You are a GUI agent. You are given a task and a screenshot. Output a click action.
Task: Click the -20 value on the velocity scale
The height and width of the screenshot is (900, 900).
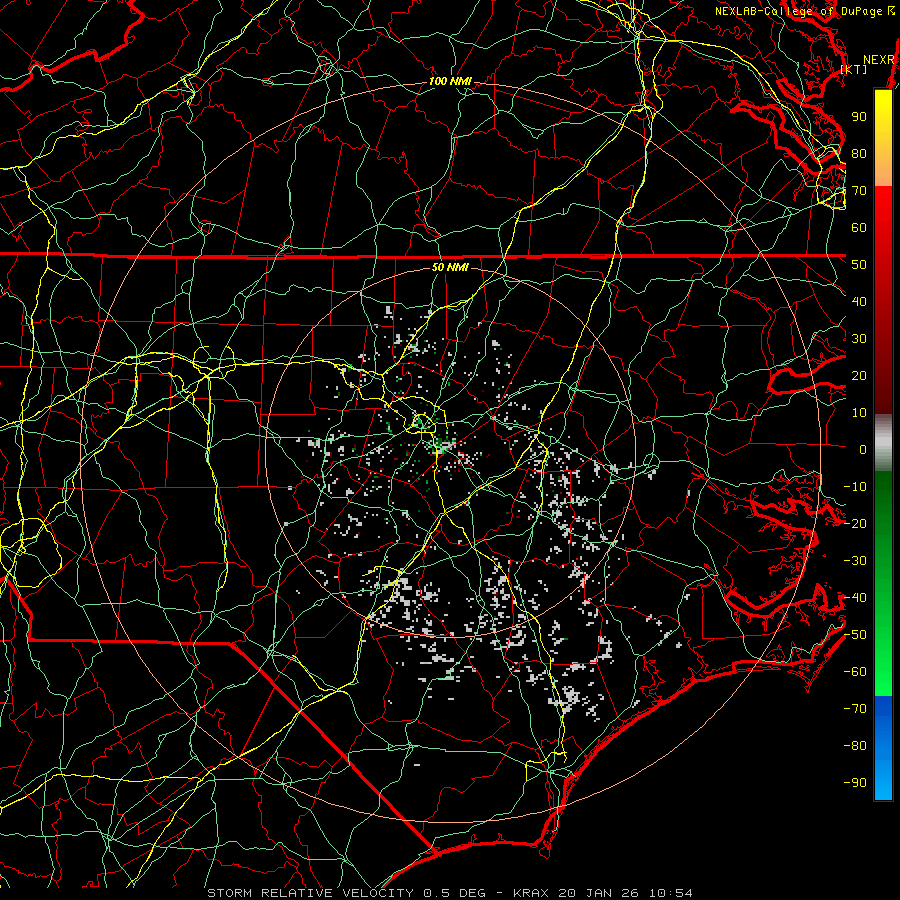pyautogui.click(x=855, y=524)
